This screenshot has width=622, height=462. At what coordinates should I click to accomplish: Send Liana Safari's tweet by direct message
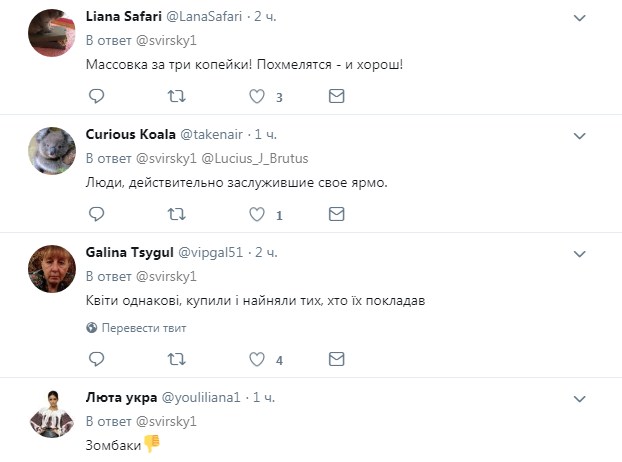(x=337, y=97)
